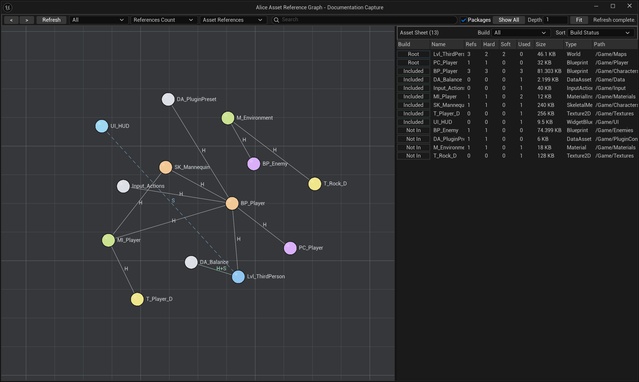Select the PC_Player row in Asset Sheet

pyautogui.click(x=518, y=63)
